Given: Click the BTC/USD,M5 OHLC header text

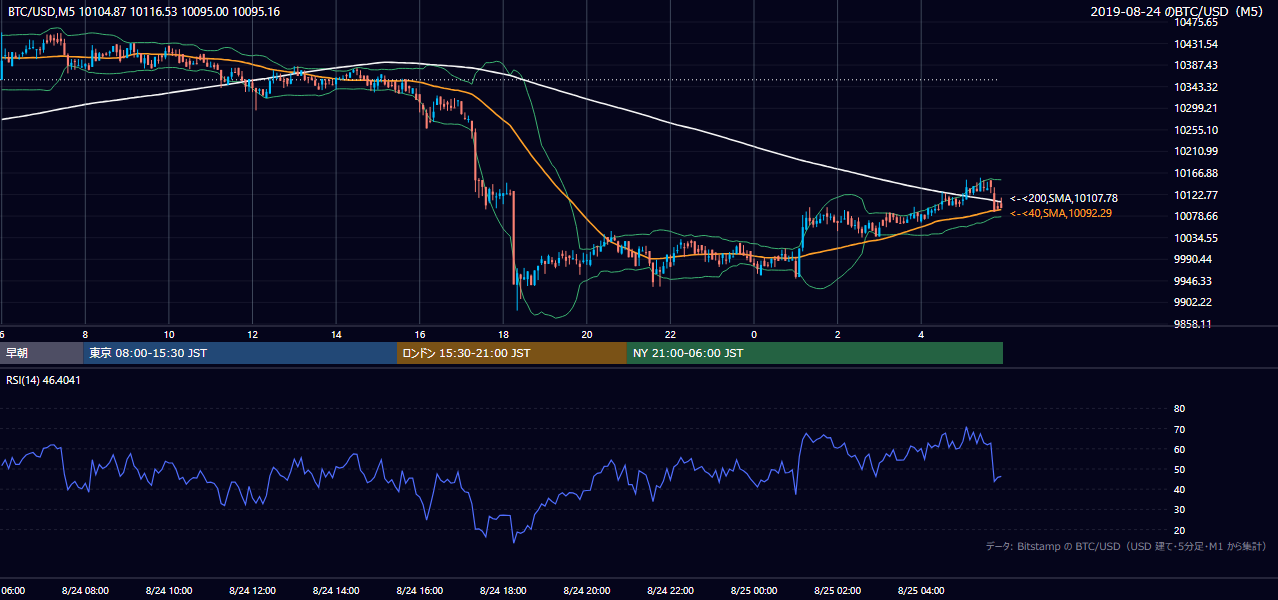Looking at the screenshot, I should [x=144, y=12].
